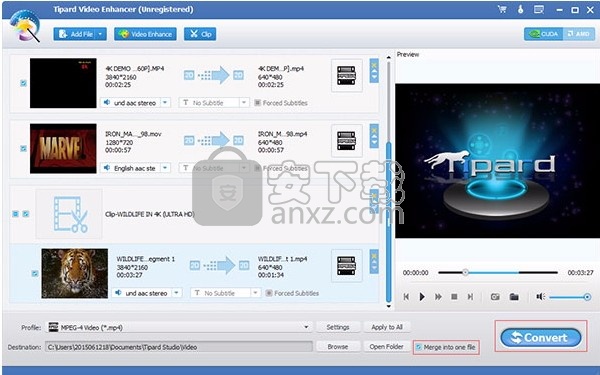This screenshot has height=375, width=600.
Task: Click the Clip-WILDLIFE IN 4K group title
Action: 150,214
